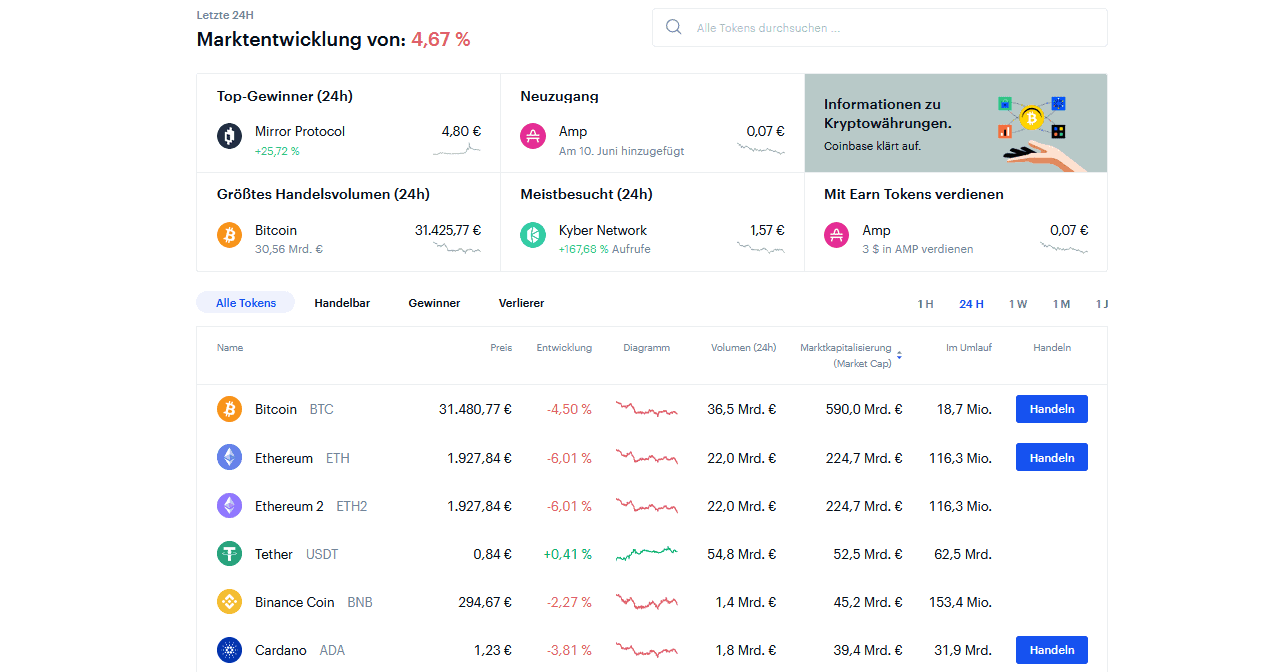
Task: Sort by the Entwicklung column header
Action: 564,348
